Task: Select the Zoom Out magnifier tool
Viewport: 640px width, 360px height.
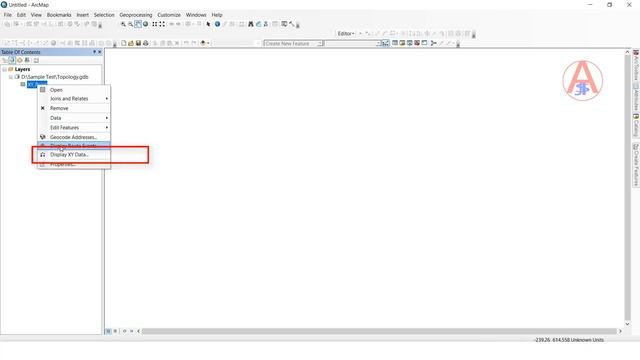Action: (130, 24)
